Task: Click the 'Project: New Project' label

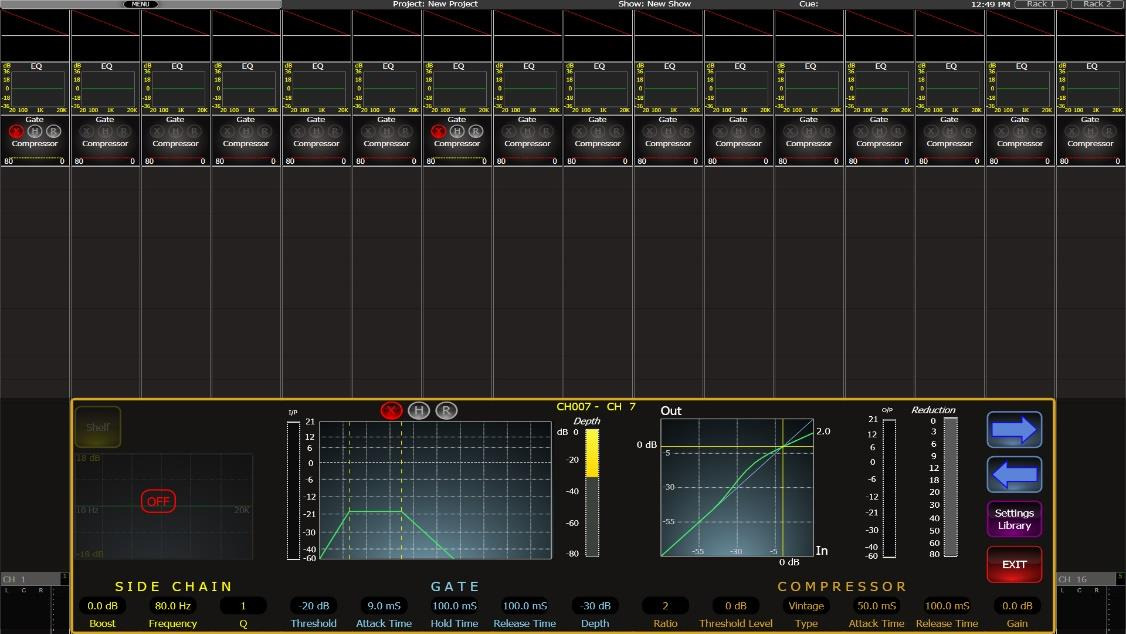Action: (435, 4)
